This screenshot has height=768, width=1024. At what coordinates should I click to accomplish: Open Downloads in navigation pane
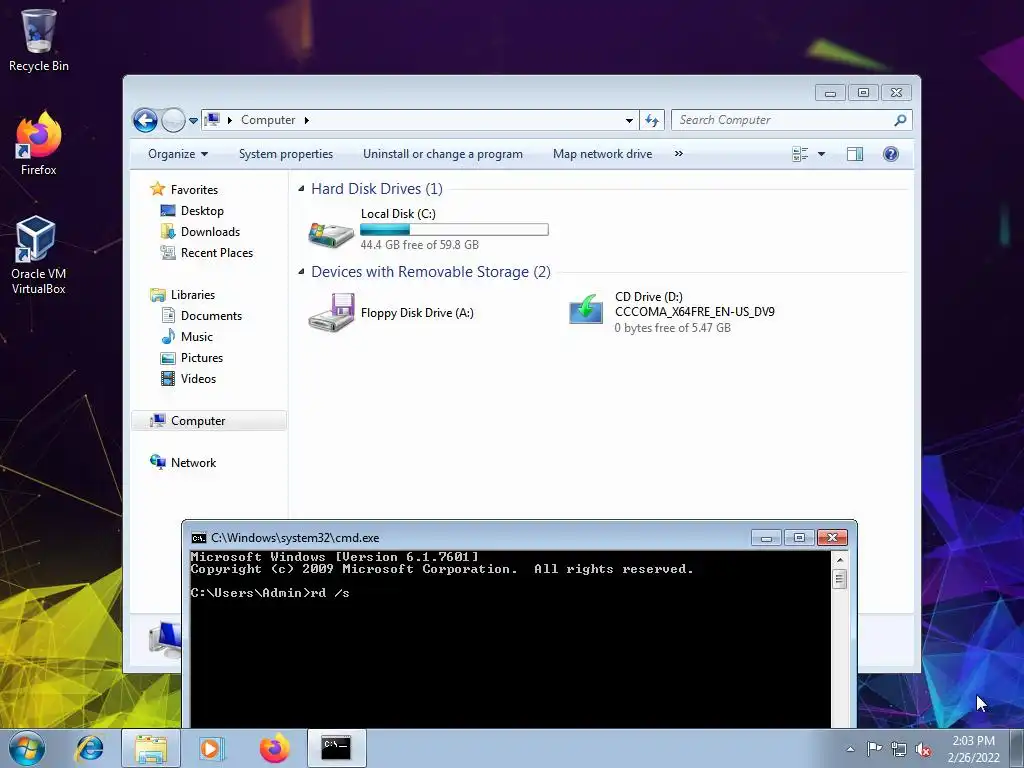[210, 232]
